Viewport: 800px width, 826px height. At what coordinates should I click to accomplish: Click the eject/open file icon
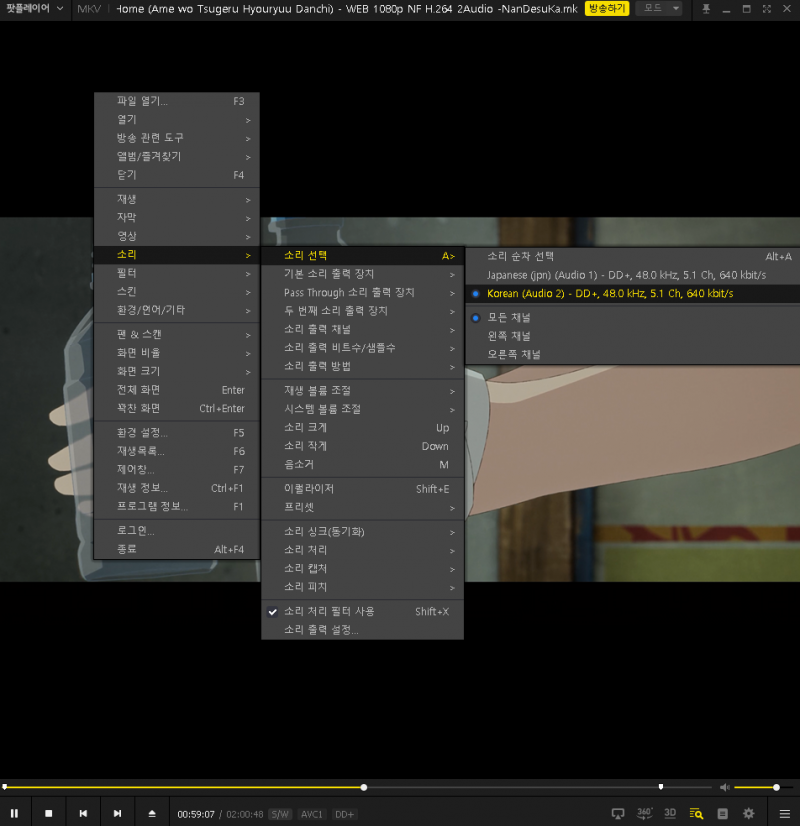152,813
